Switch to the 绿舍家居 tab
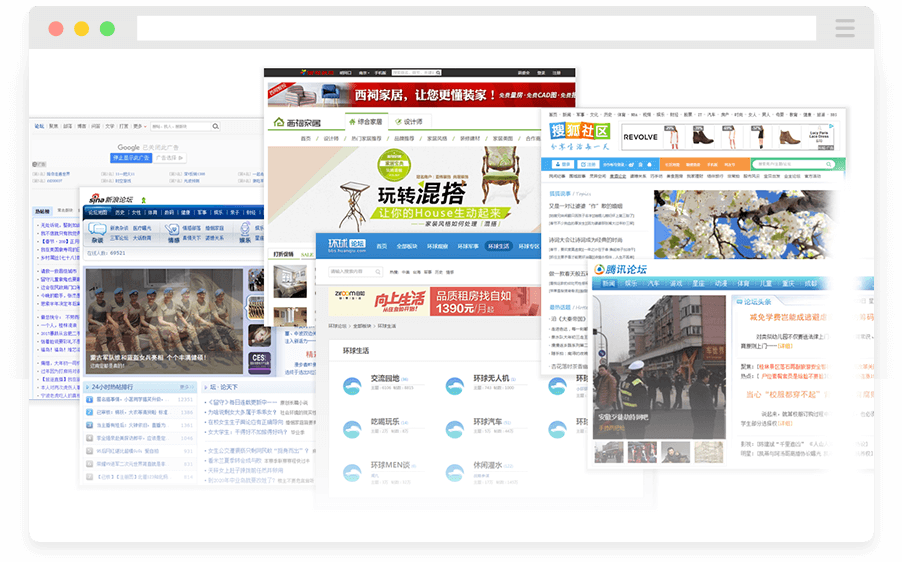The width and height of the screenshot is (902, 562). coord(366,122)
